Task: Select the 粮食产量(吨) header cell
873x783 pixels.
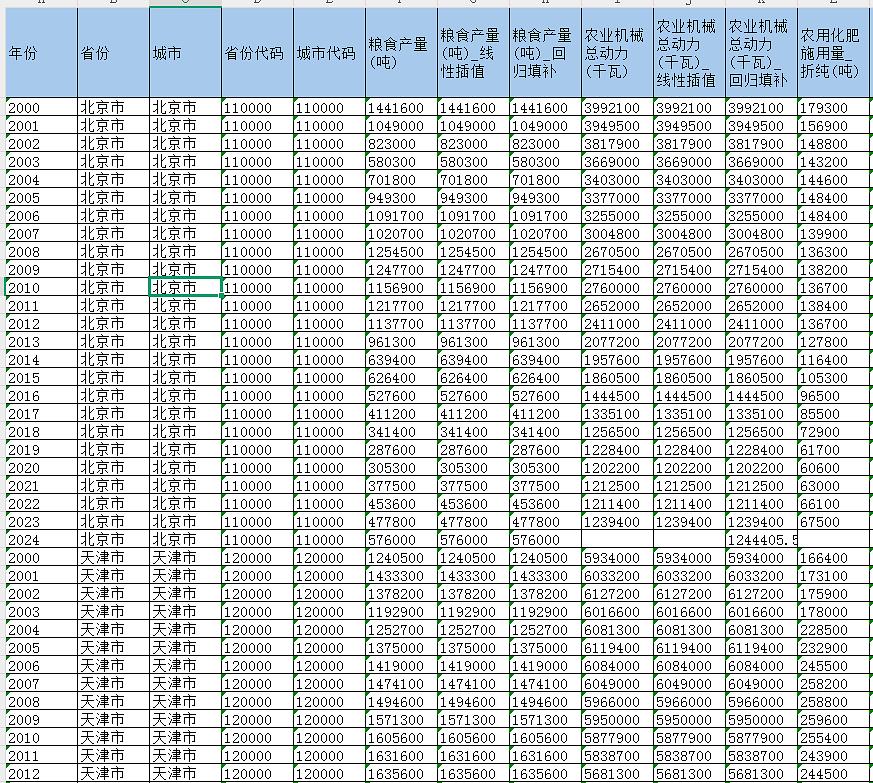Action: [x=401, y=53]
